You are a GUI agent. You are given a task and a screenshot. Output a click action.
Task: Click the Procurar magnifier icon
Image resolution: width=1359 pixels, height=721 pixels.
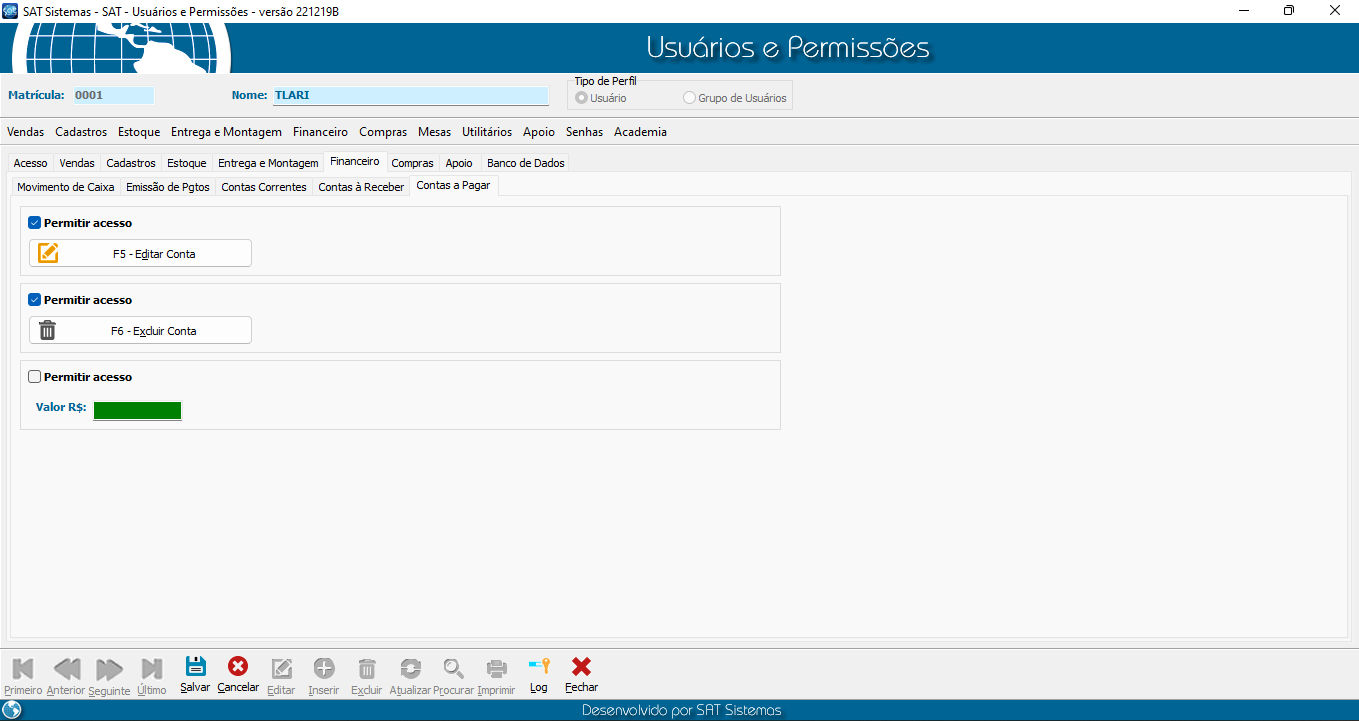(x=453, y=669)
